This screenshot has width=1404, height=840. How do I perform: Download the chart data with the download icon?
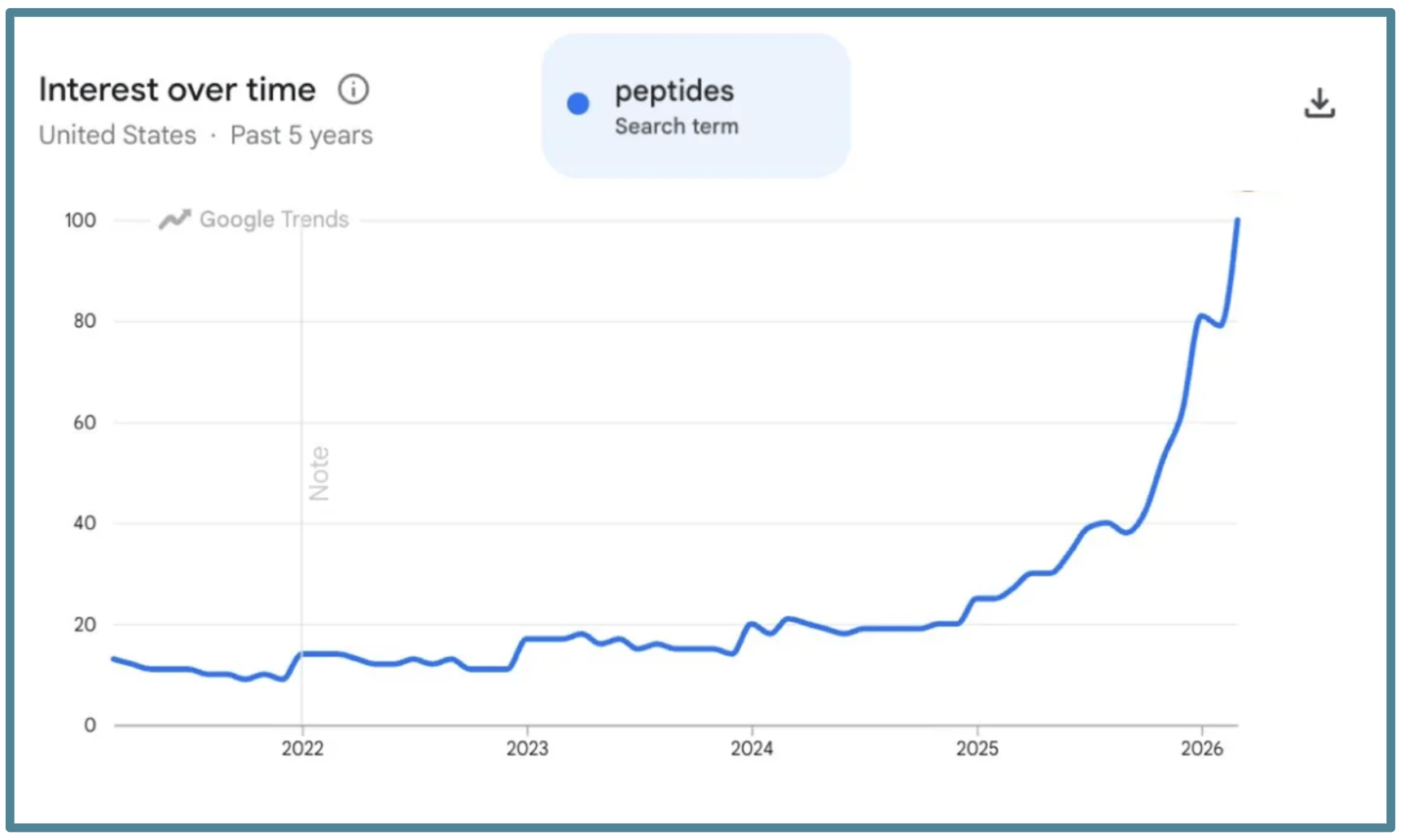(1319, 103)
